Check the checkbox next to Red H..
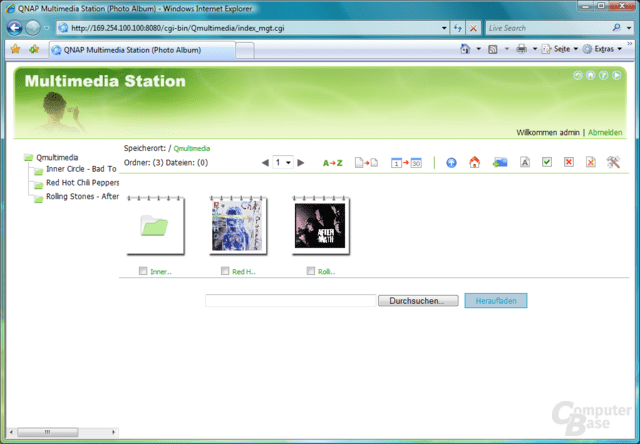This screenshot has width=640, height=444. (x=225, y=271)
